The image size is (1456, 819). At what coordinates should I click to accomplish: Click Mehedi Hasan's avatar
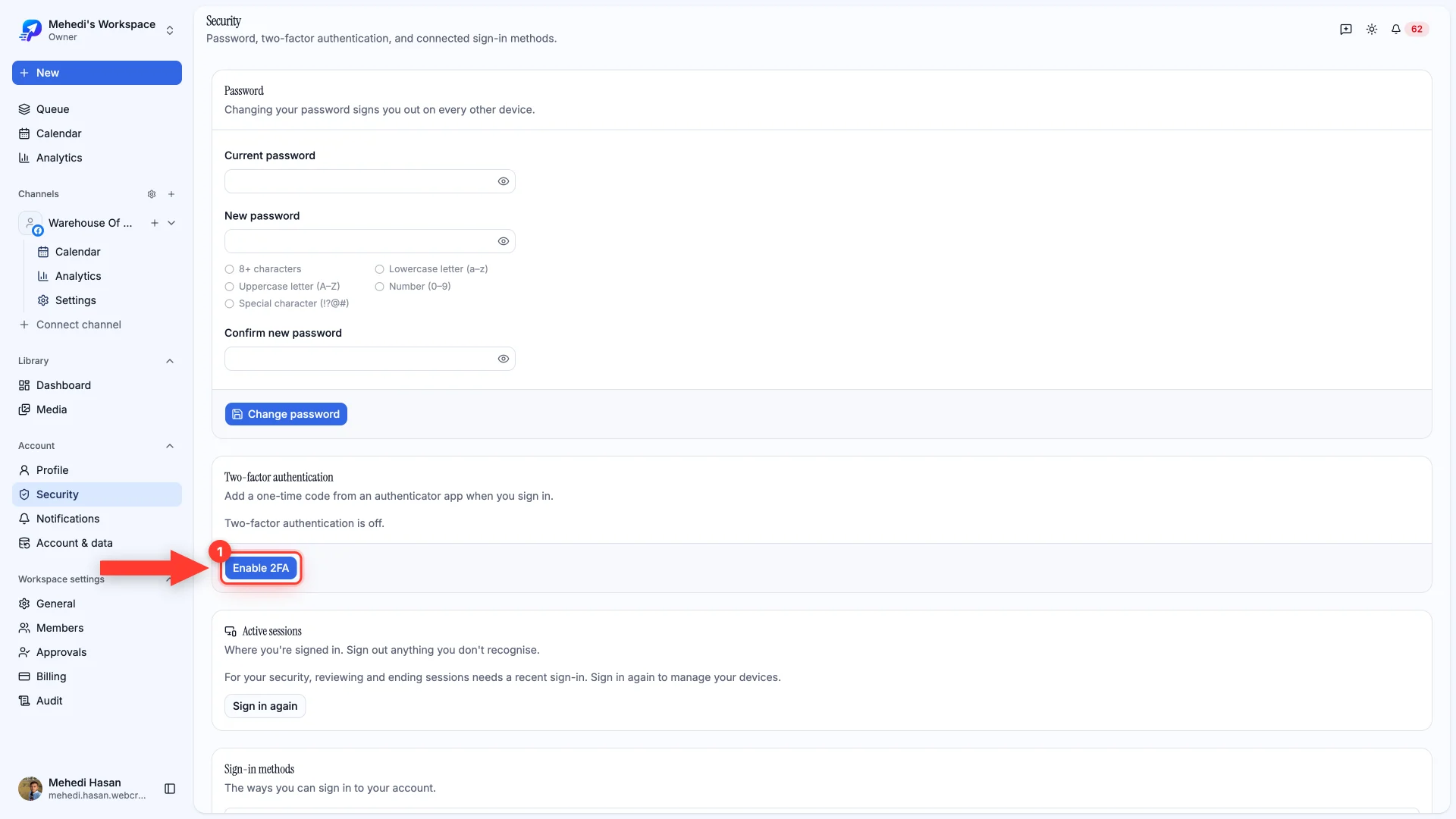pyautogui.click(x=30, y=789)
